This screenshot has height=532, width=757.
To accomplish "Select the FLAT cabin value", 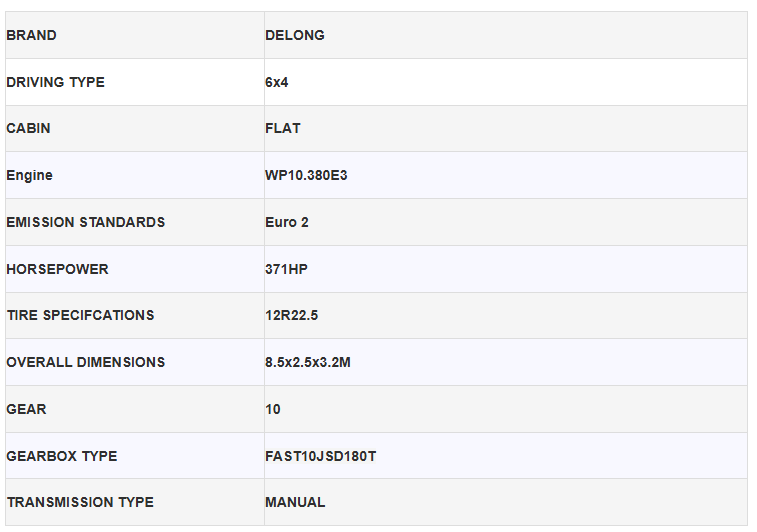I will pyautogui.click(x=283, y=128).
